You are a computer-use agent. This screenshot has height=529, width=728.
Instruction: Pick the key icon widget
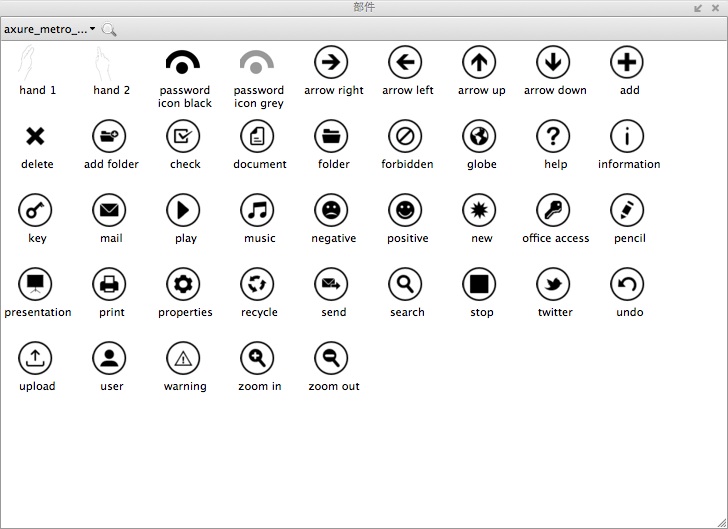[x=35, y=210]
